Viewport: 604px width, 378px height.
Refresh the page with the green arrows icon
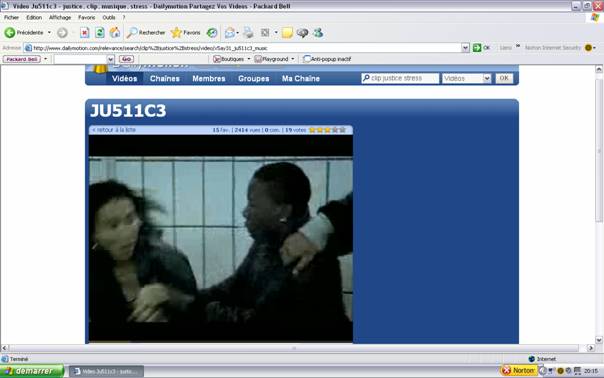click(100, 33)
